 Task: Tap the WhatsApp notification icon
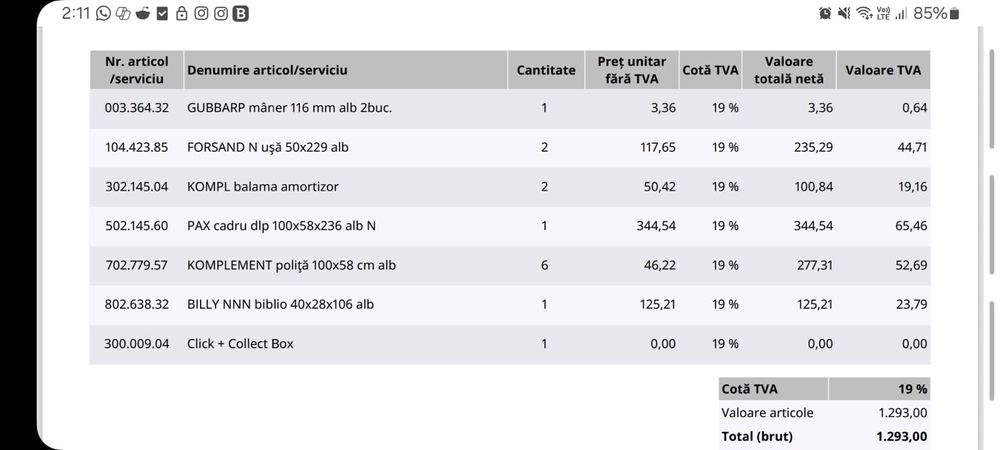(103, 14)
